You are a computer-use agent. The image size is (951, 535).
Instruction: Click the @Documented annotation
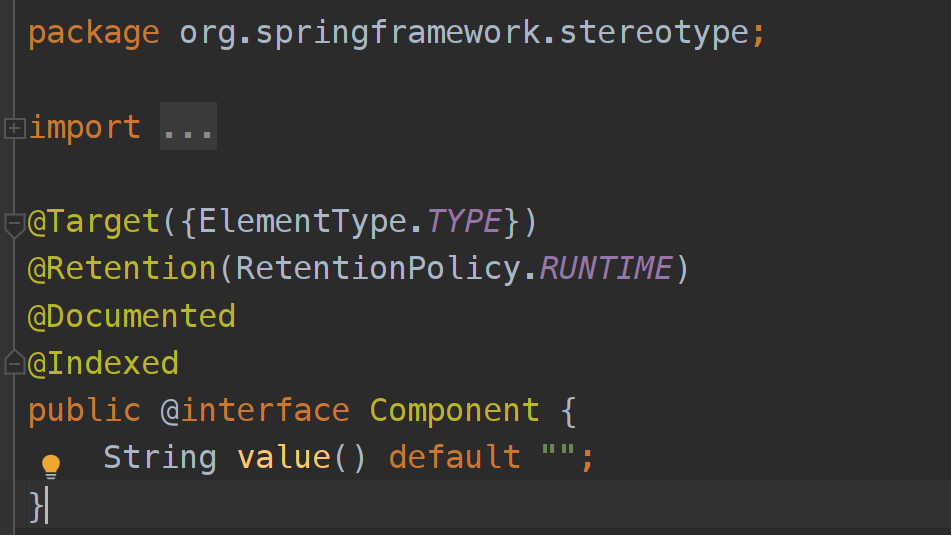point(131,316)
